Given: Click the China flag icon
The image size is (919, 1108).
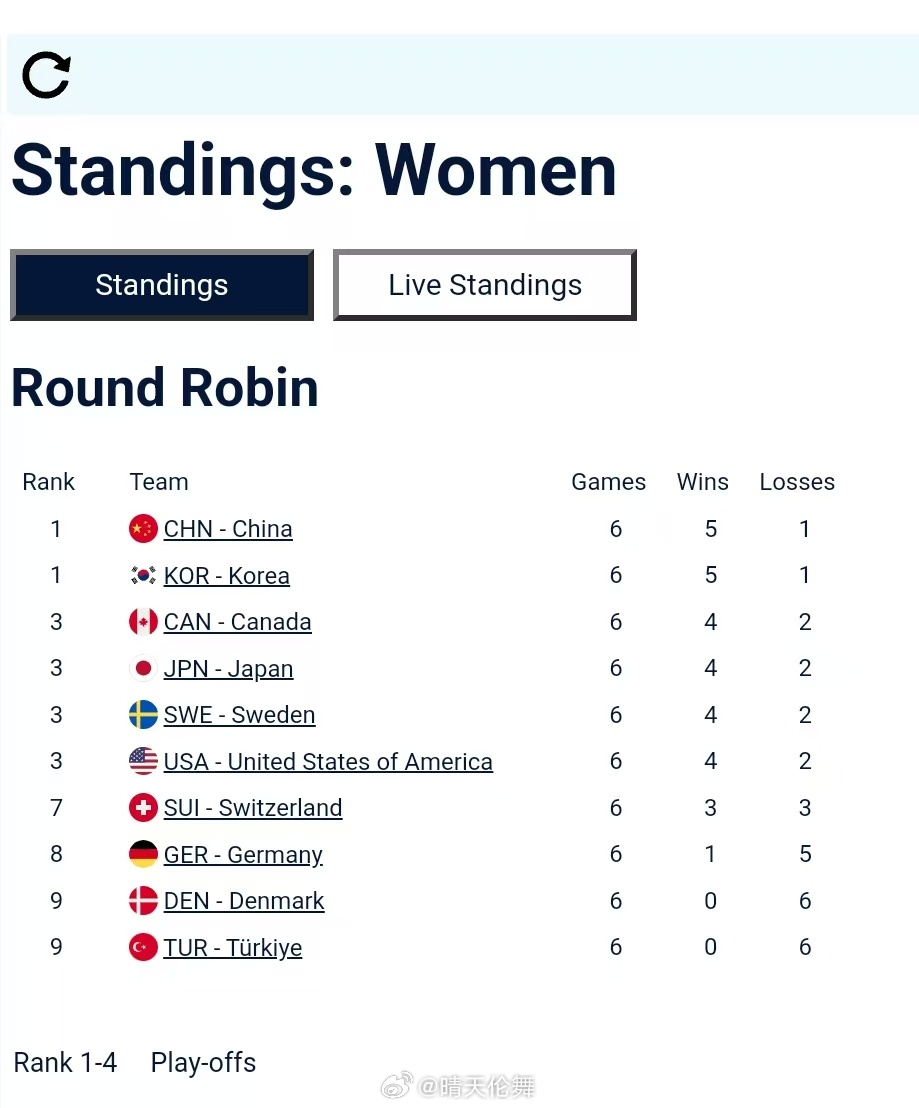Looking at the screenshot, I should click(143, 529).
